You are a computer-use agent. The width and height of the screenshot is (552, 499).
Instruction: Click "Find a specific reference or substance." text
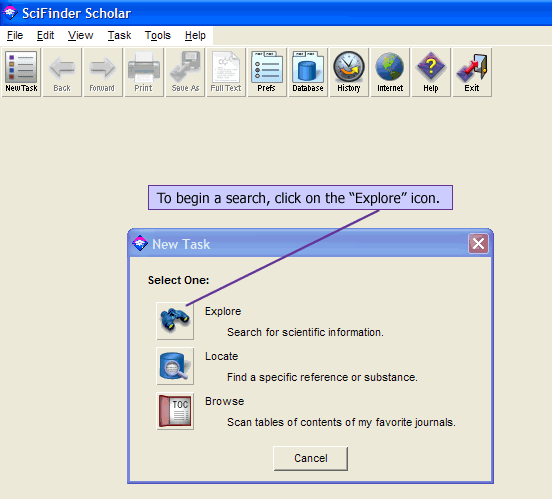click(322, 377)
